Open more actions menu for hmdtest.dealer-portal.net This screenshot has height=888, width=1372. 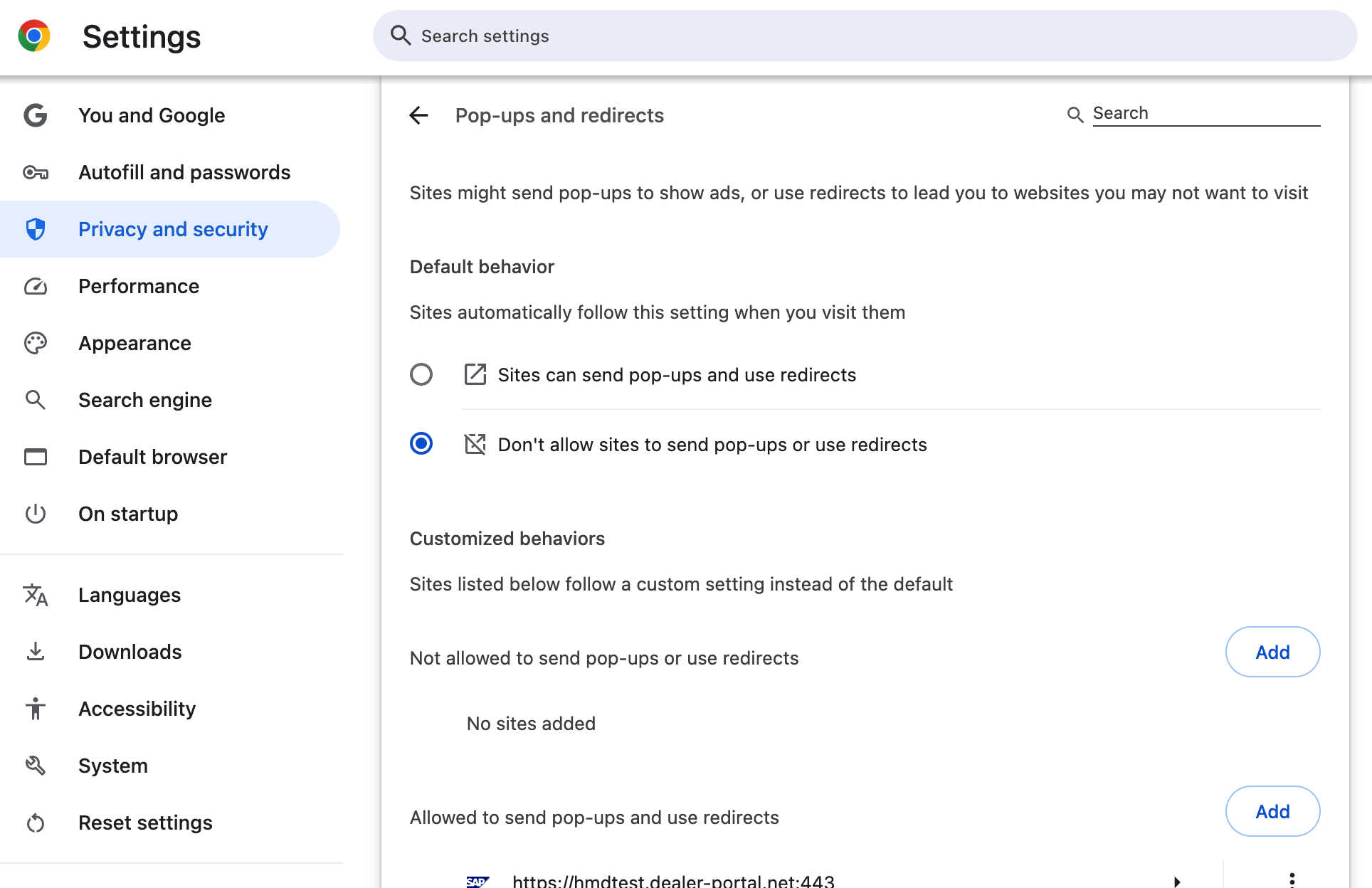1292,879
